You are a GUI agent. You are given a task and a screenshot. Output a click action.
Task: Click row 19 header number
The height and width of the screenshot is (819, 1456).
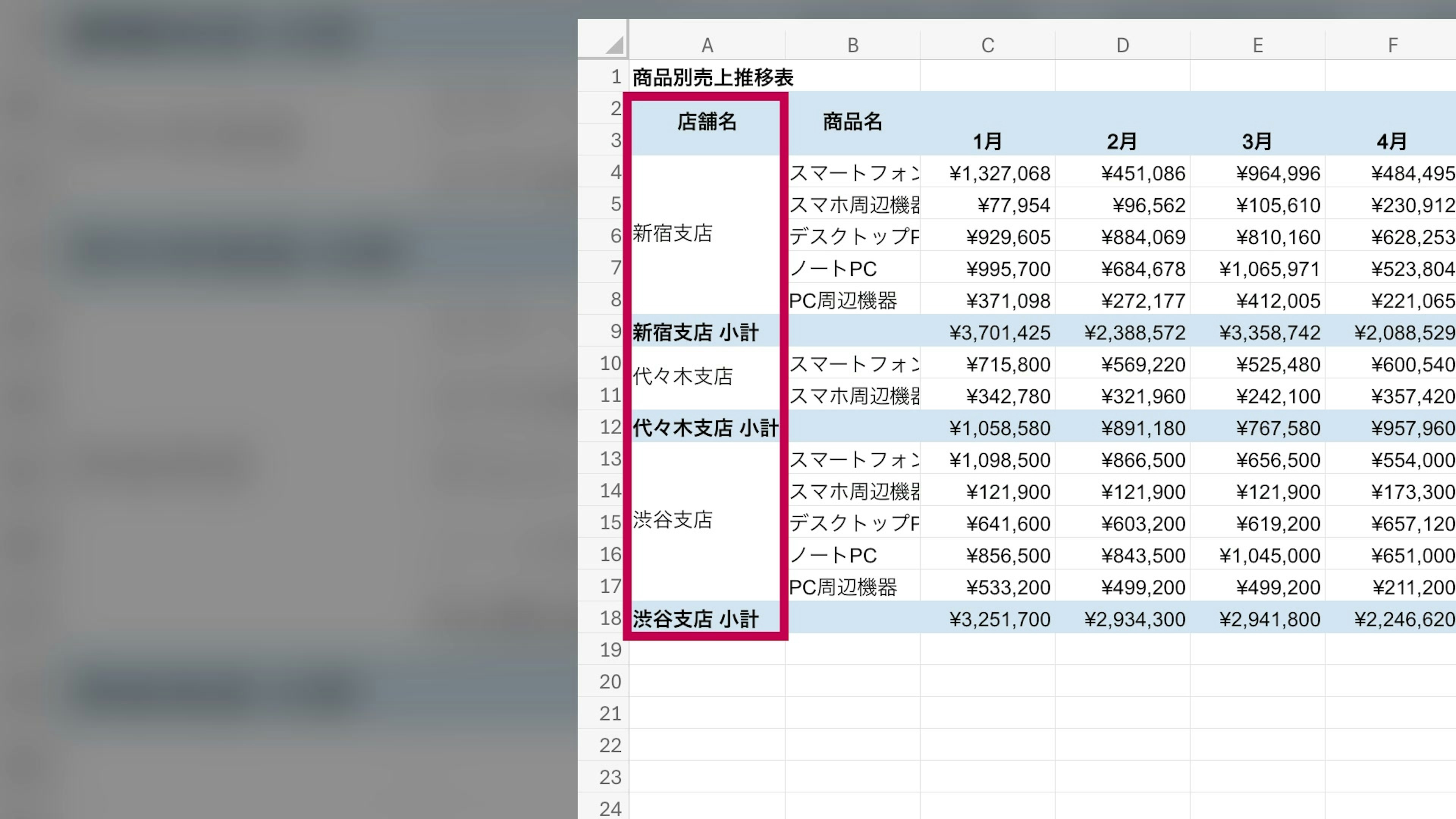pos(610,650)
